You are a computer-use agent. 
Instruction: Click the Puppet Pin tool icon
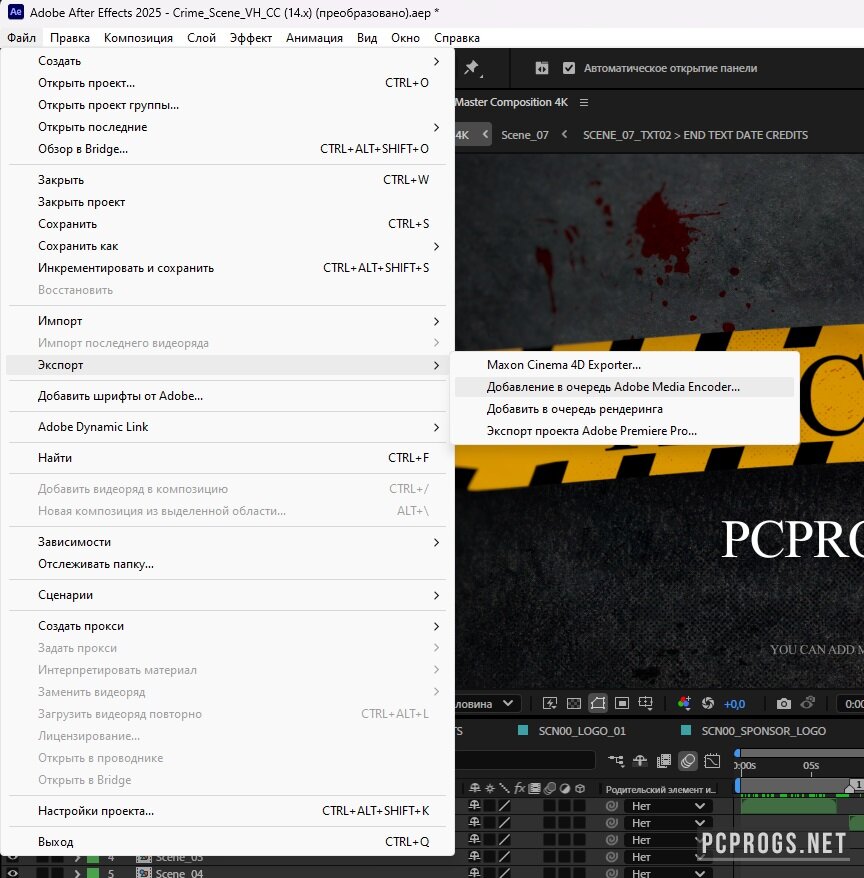tap(472, 68)
